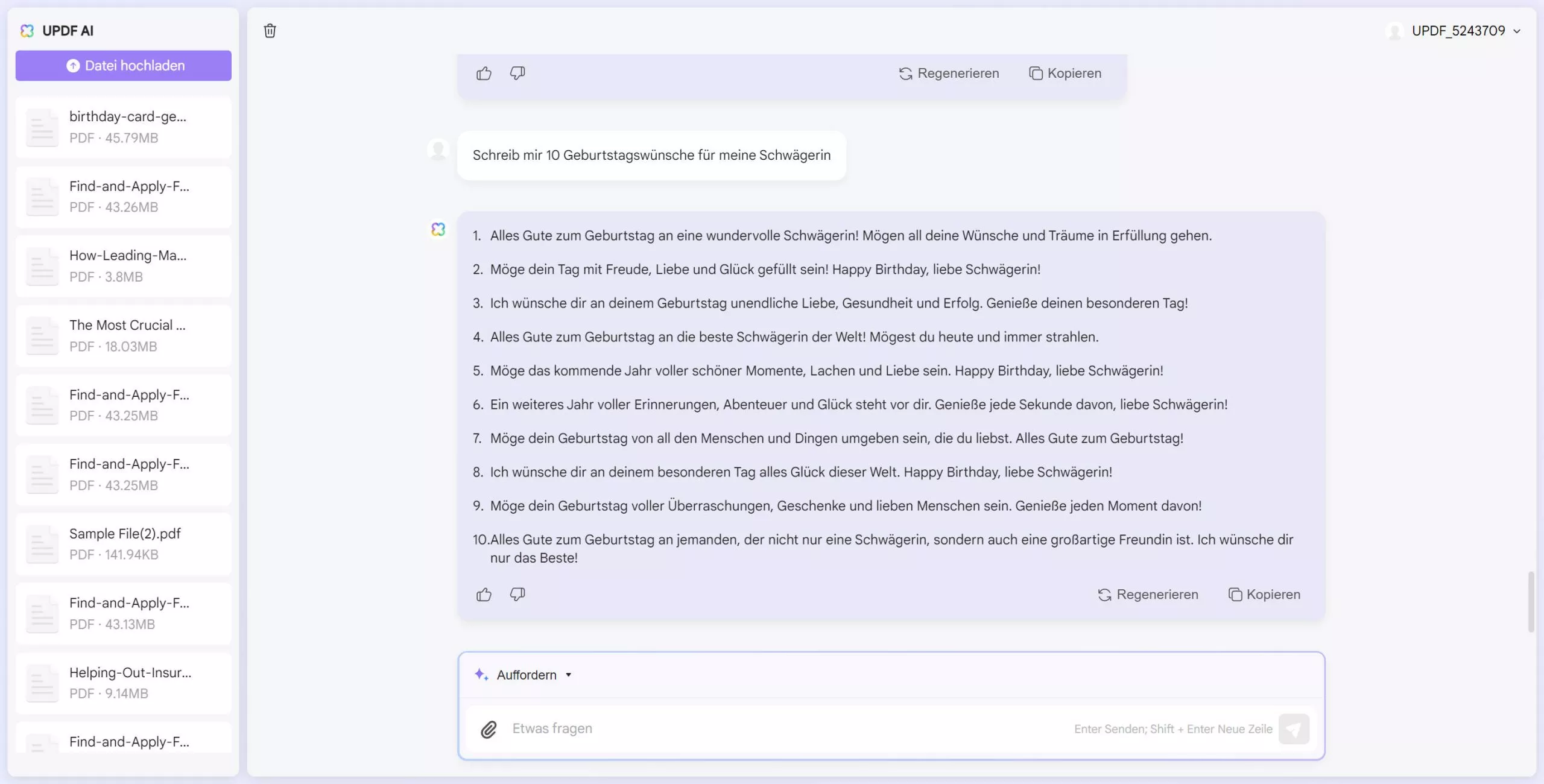Image resolution: width=1544 pixels, height=784 pixels.
Task: Copy the top response with Kopieren
Action: tap(1065, 74)
